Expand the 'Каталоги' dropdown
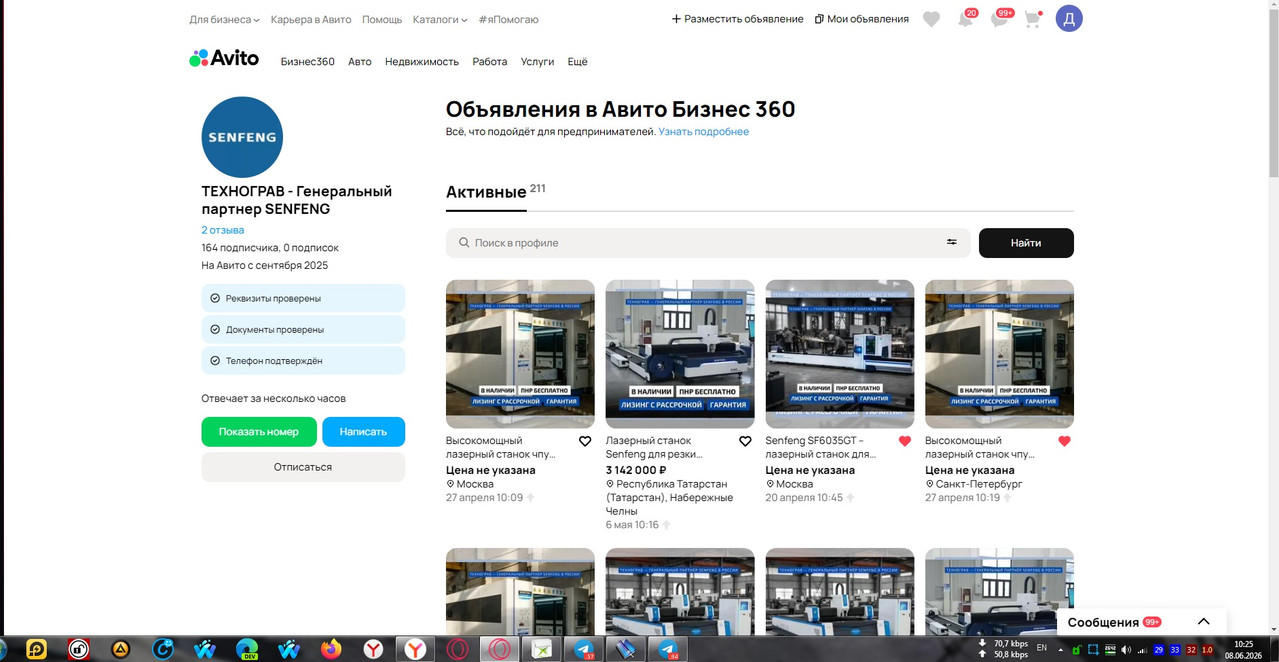1279x662 pixels. pos(441,19)
